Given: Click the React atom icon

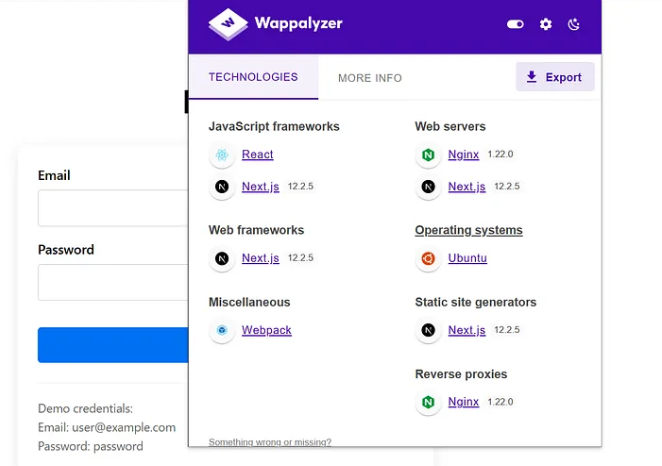Looking at the screenshot, I should 222,155.
